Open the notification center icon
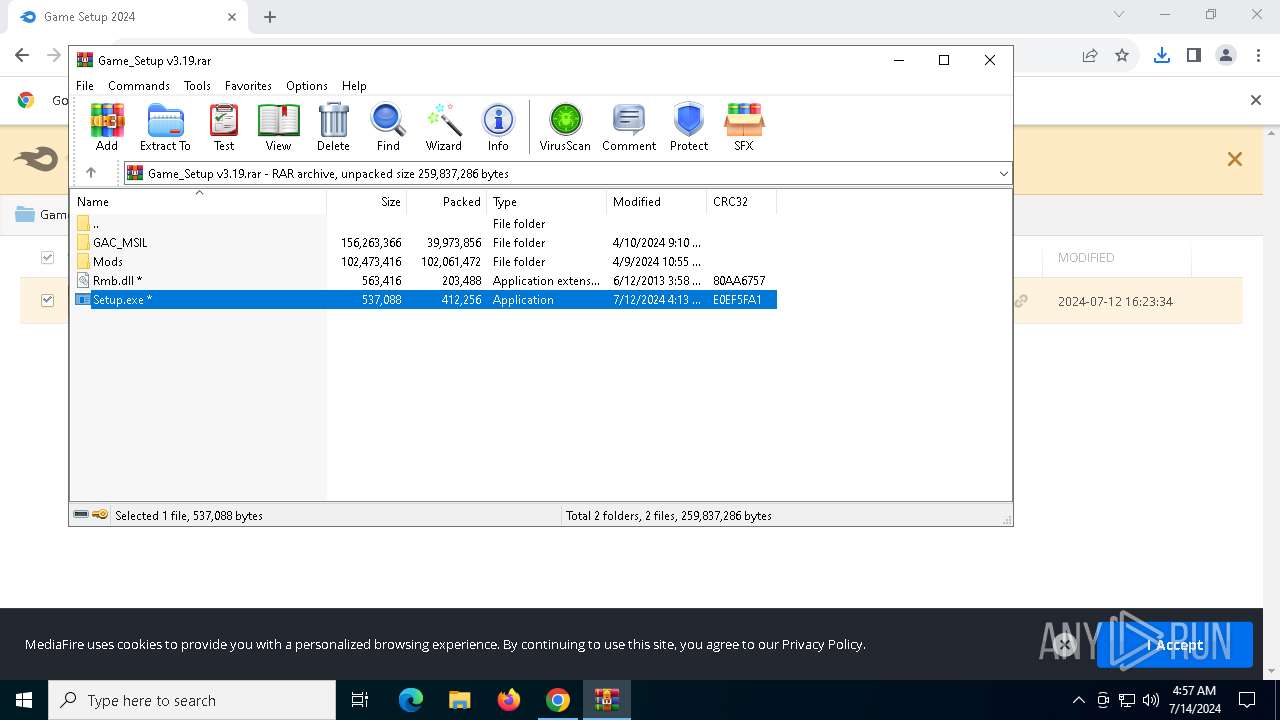Viewport: 1280px width, 720px height. coord(1247,700)
